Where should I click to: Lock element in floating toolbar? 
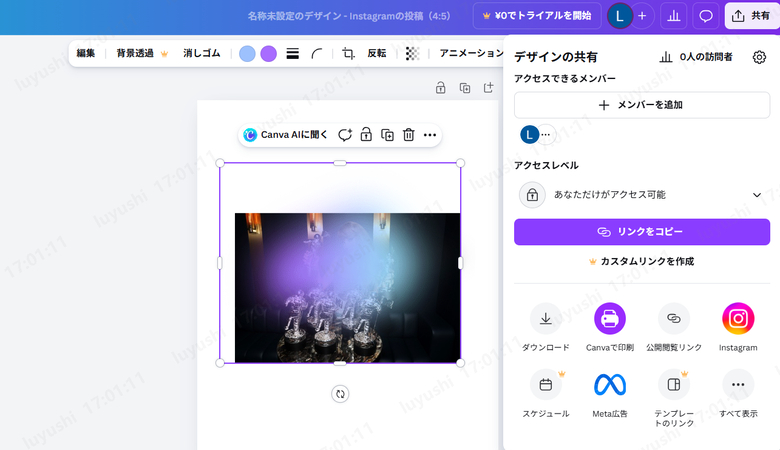[366, 135]
